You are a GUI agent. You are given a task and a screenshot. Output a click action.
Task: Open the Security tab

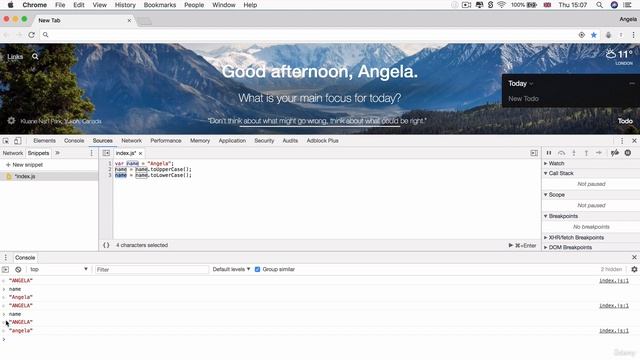[x=264, y=141]
